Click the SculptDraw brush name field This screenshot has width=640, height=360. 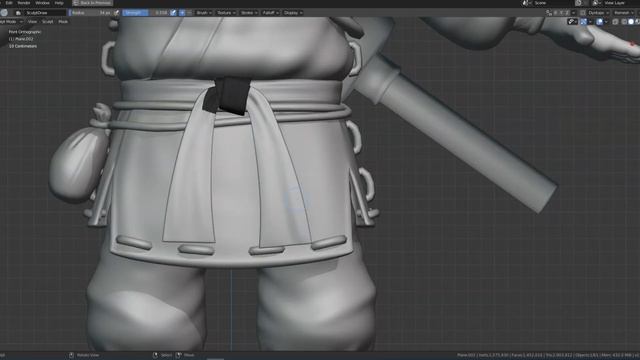tap(44, 13)
